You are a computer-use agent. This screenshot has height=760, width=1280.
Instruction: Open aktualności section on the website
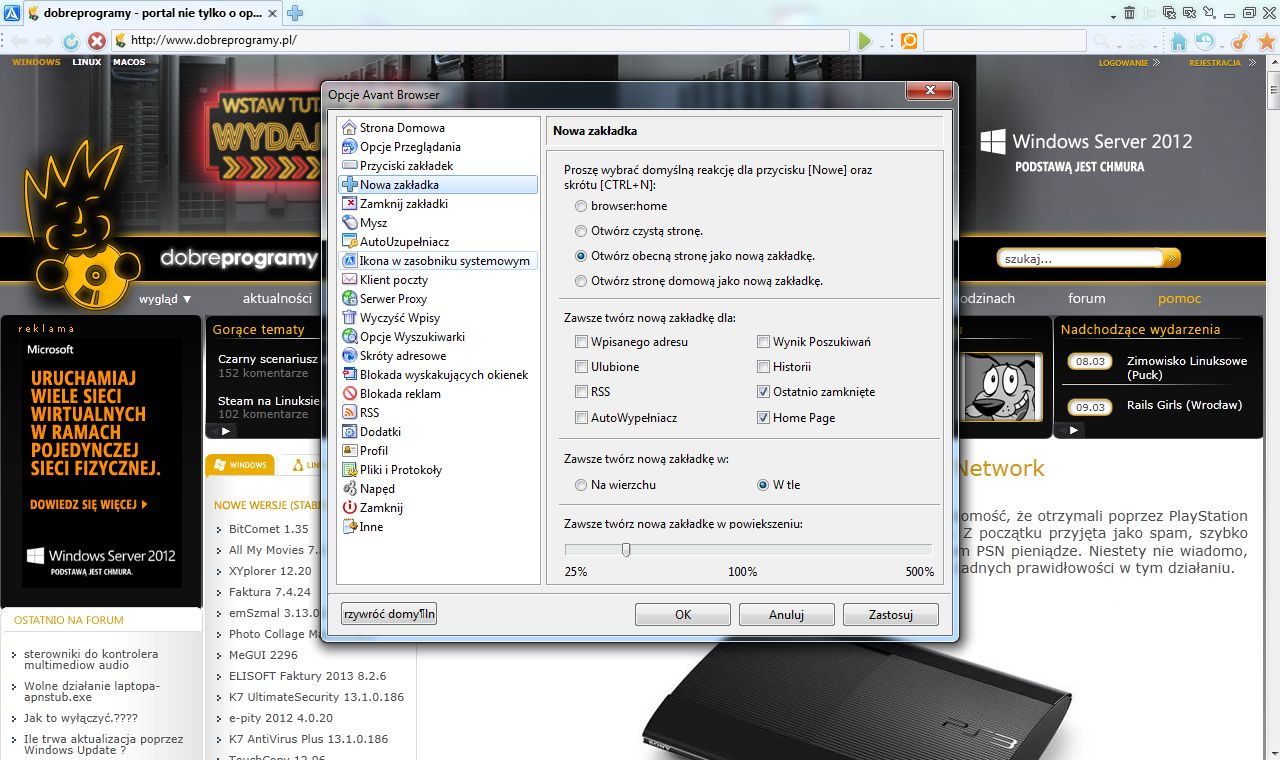[277, 299]
